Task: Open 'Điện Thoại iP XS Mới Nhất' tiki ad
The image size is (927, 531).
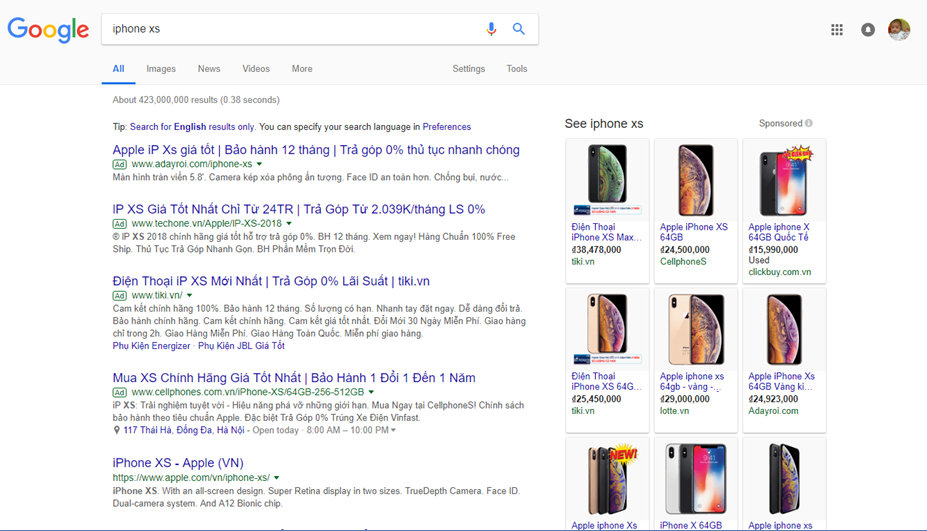Action: [271, 281]
